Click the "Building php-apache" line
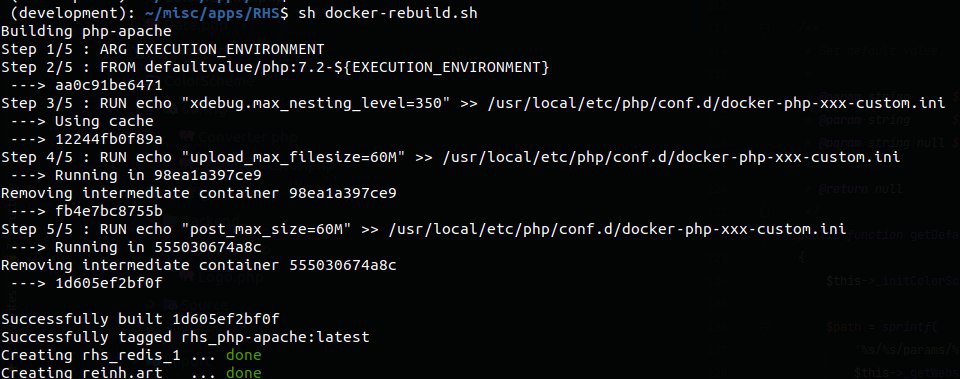 pyautogui.click(x=86, y=31)
